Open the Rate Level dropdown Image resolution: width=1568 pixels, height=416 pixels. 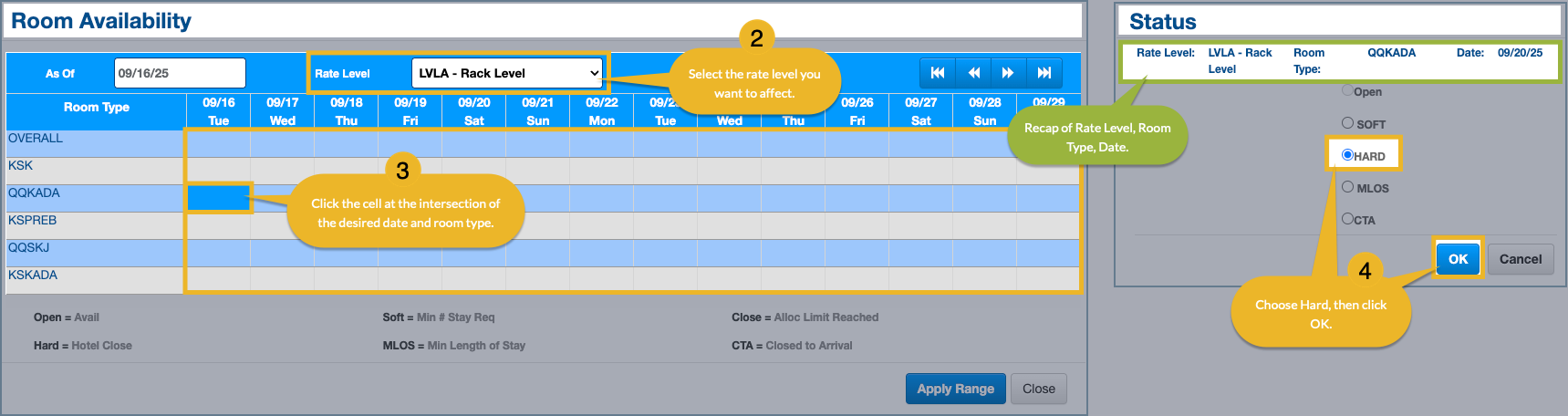(x=508, y=73)
